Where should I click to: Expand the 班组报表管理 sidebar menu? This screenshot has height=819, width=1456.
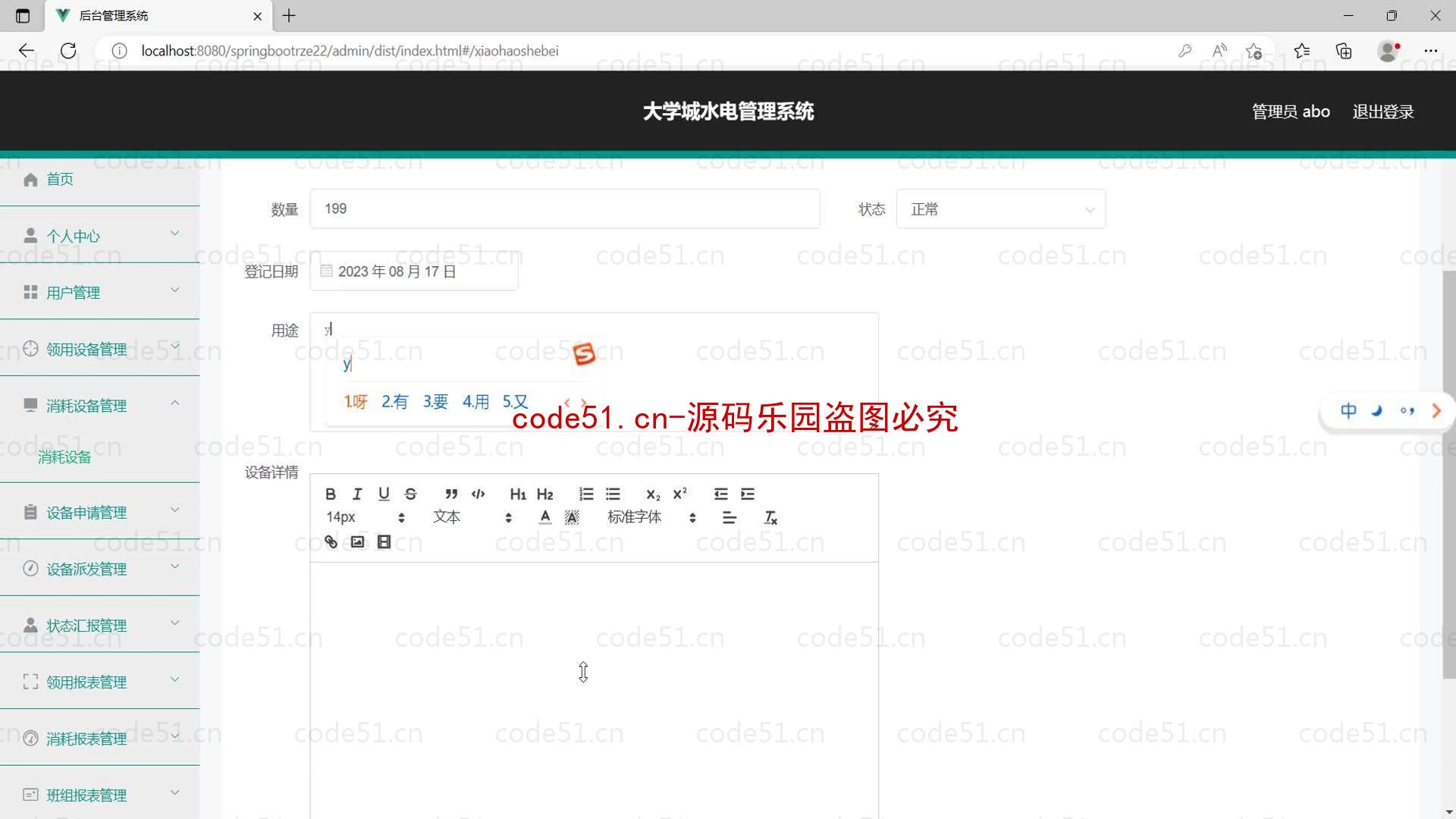[x=99, y=795]
